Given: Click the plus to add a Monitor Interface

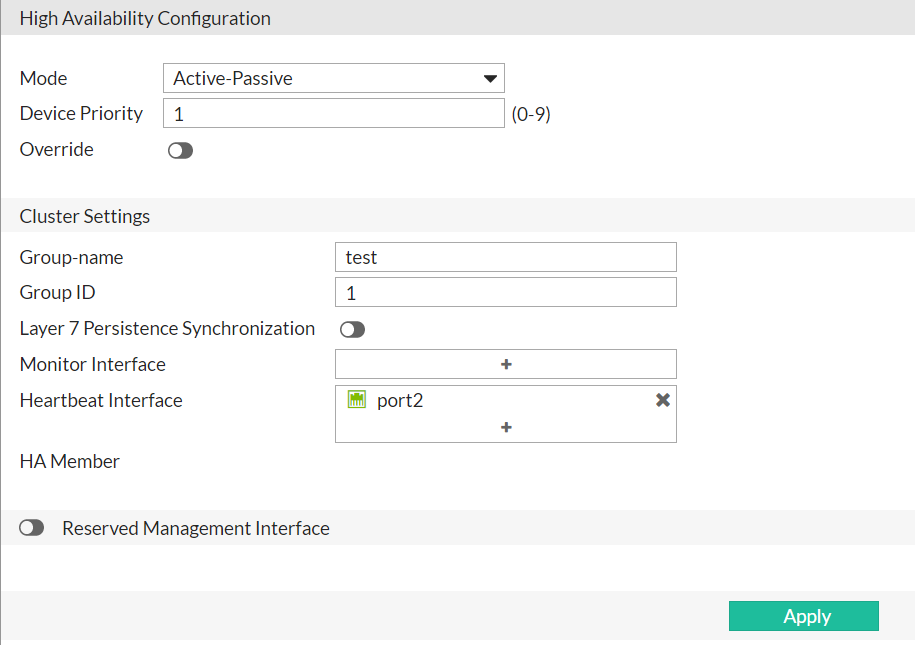Looking at the screenshot, I should point(505,363).
